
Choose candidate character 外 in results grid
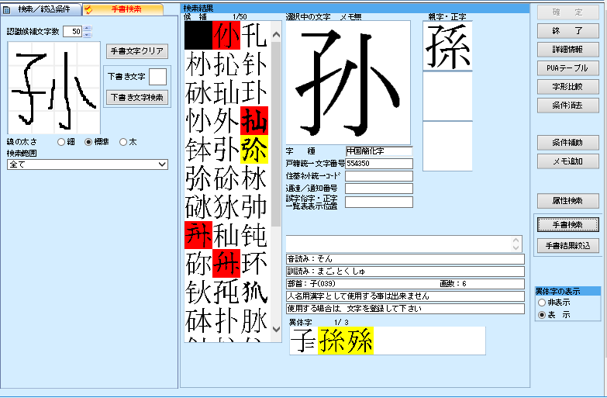pos(226,121)
